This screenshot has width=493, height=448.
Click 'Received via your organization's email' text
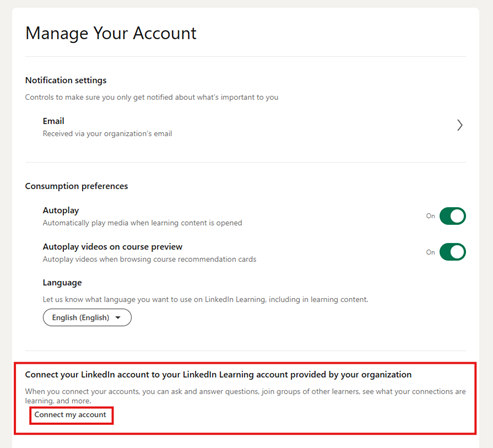[107, 134]
